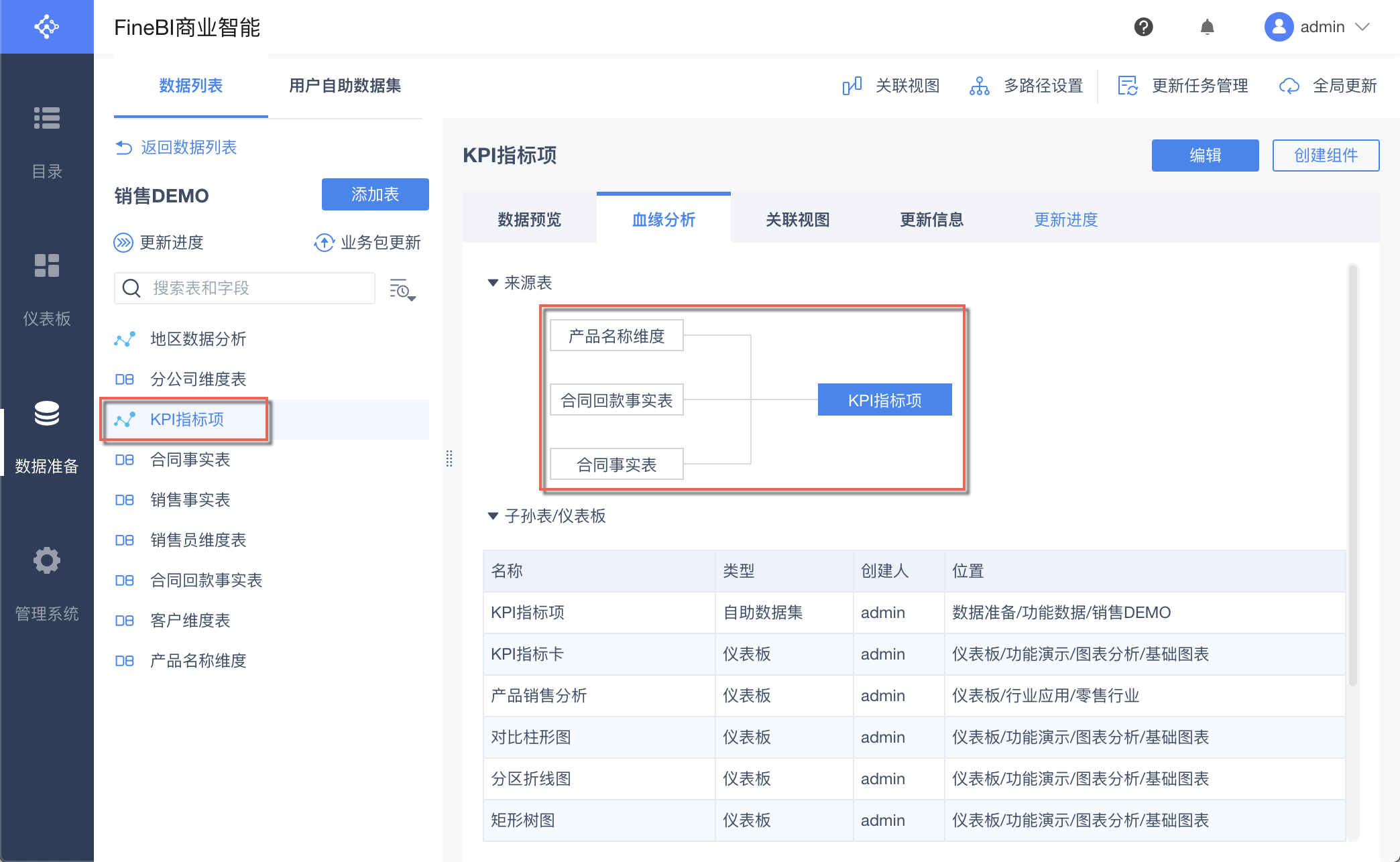Click the FineBI logo icon
This screenshot has width=1400, height=862.
coord(47,27)
